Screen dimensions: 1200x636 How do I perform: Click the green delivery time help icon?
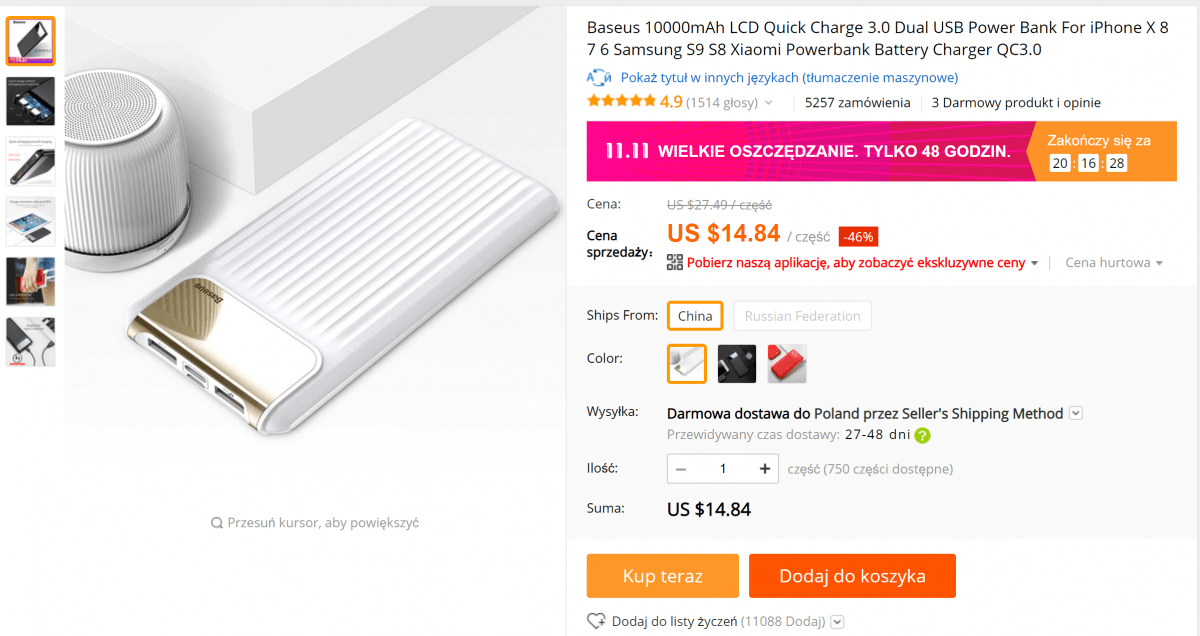coord(922,435)
